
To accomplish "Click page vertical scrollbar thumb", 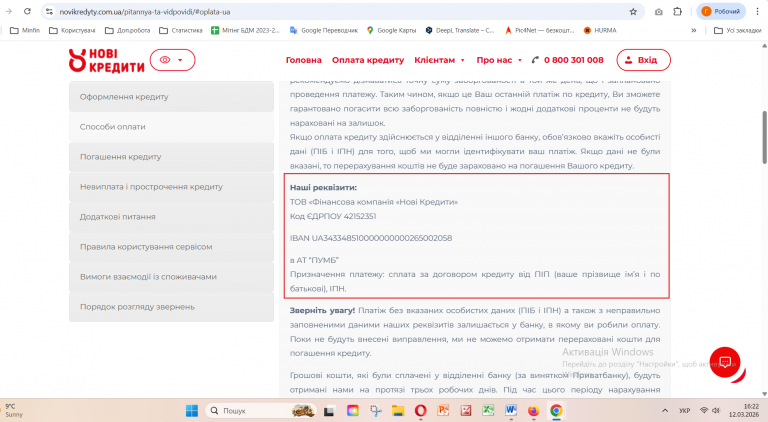I will click(x=764, y=138).
